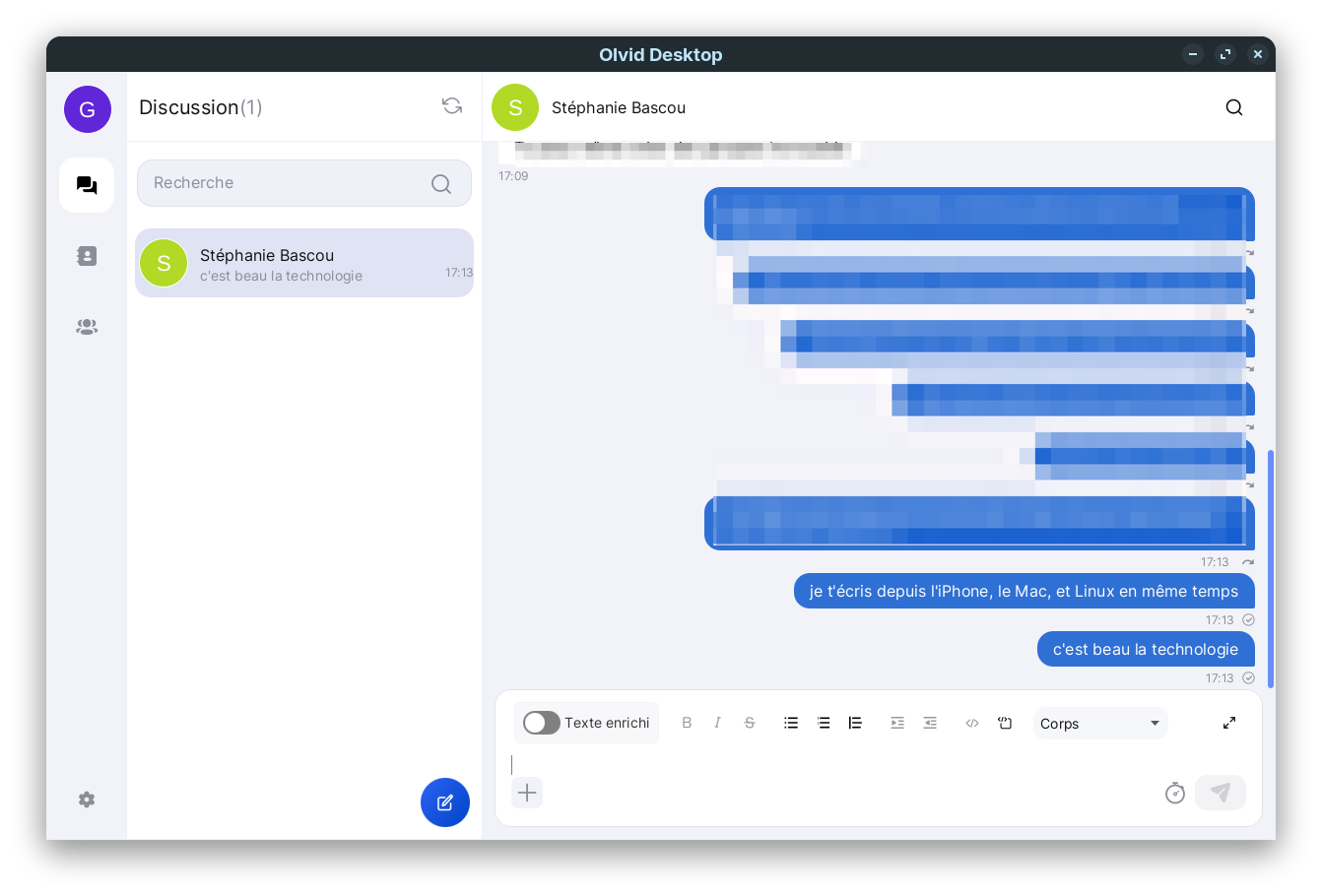
Task: Open the contacts tab in sidebar
Action: point(87,256)
